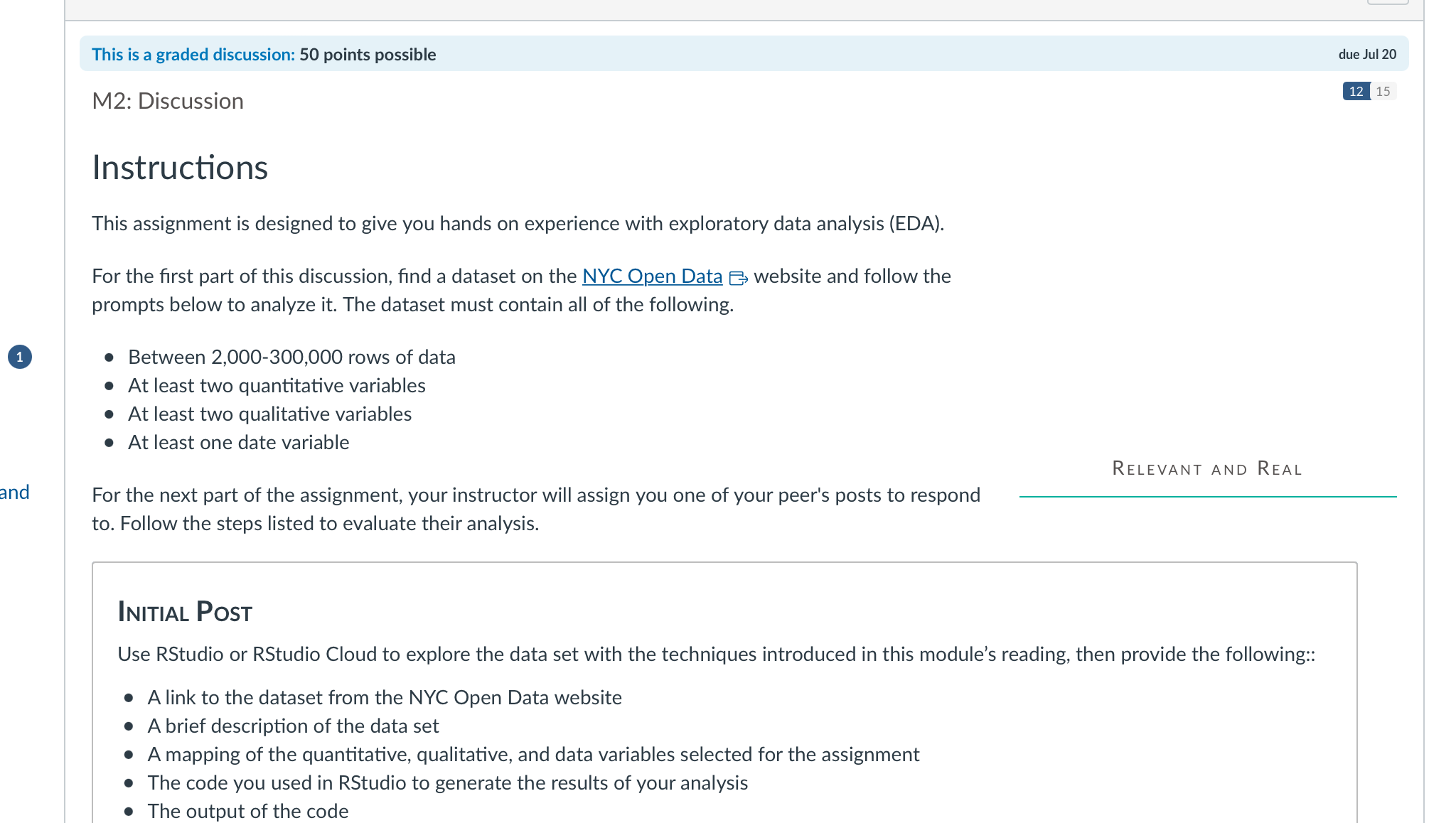Select the '15' unread count icon
The image size is (1456, 823).
tap(1383, 91)
